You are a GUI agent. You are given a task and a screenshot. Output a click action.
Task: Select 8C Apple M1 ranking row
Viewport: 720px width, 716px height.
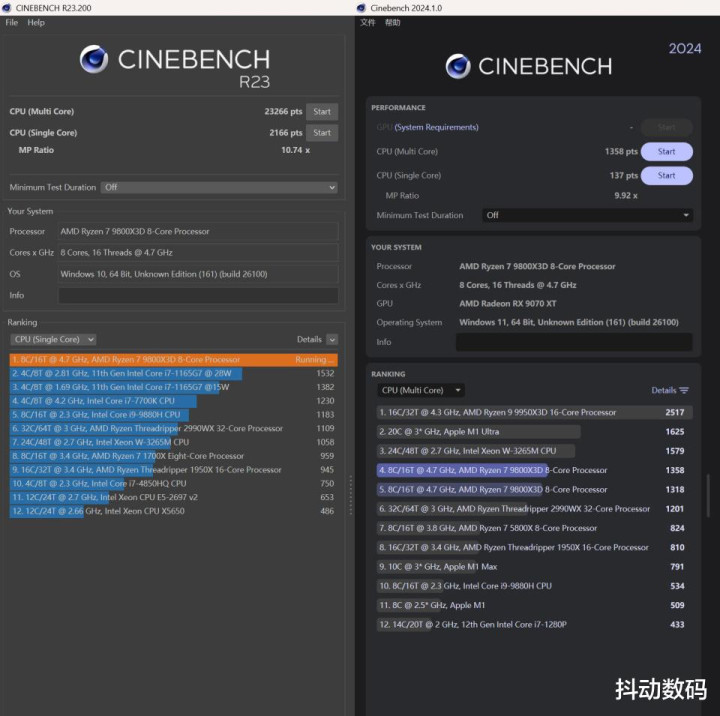[534, 605]
